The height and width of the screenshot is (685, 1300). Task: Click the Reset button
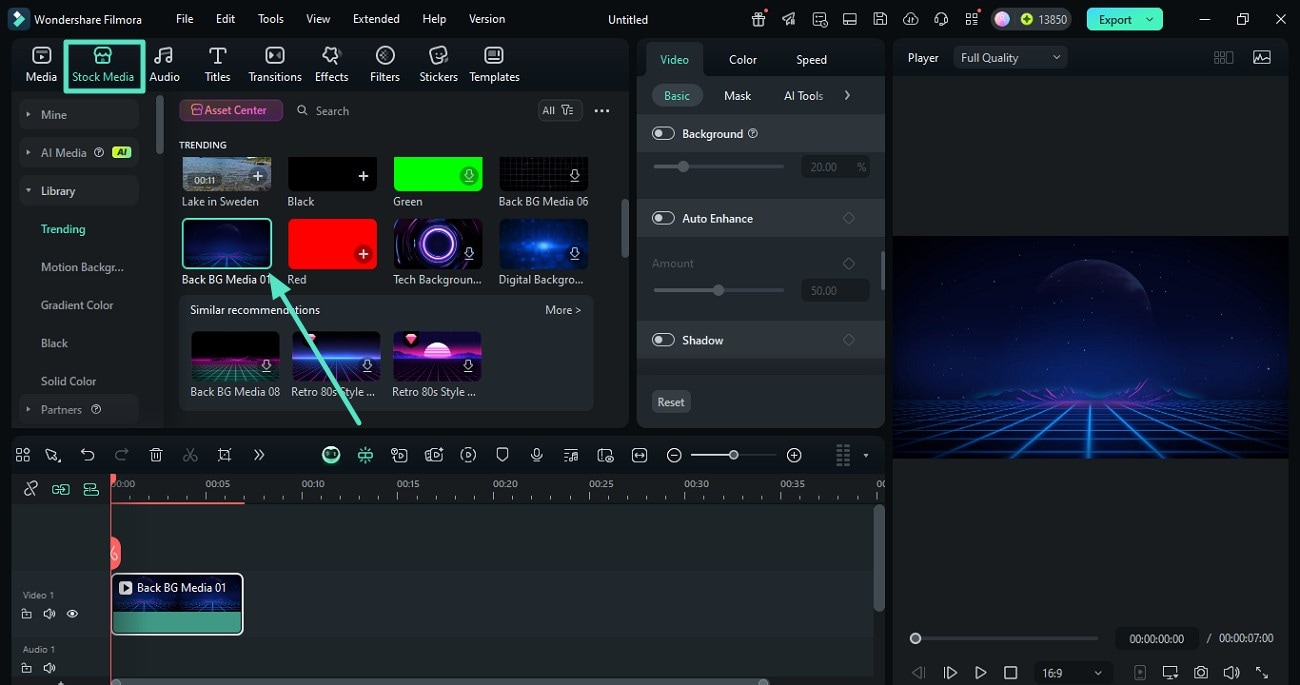tap(671, 402)
